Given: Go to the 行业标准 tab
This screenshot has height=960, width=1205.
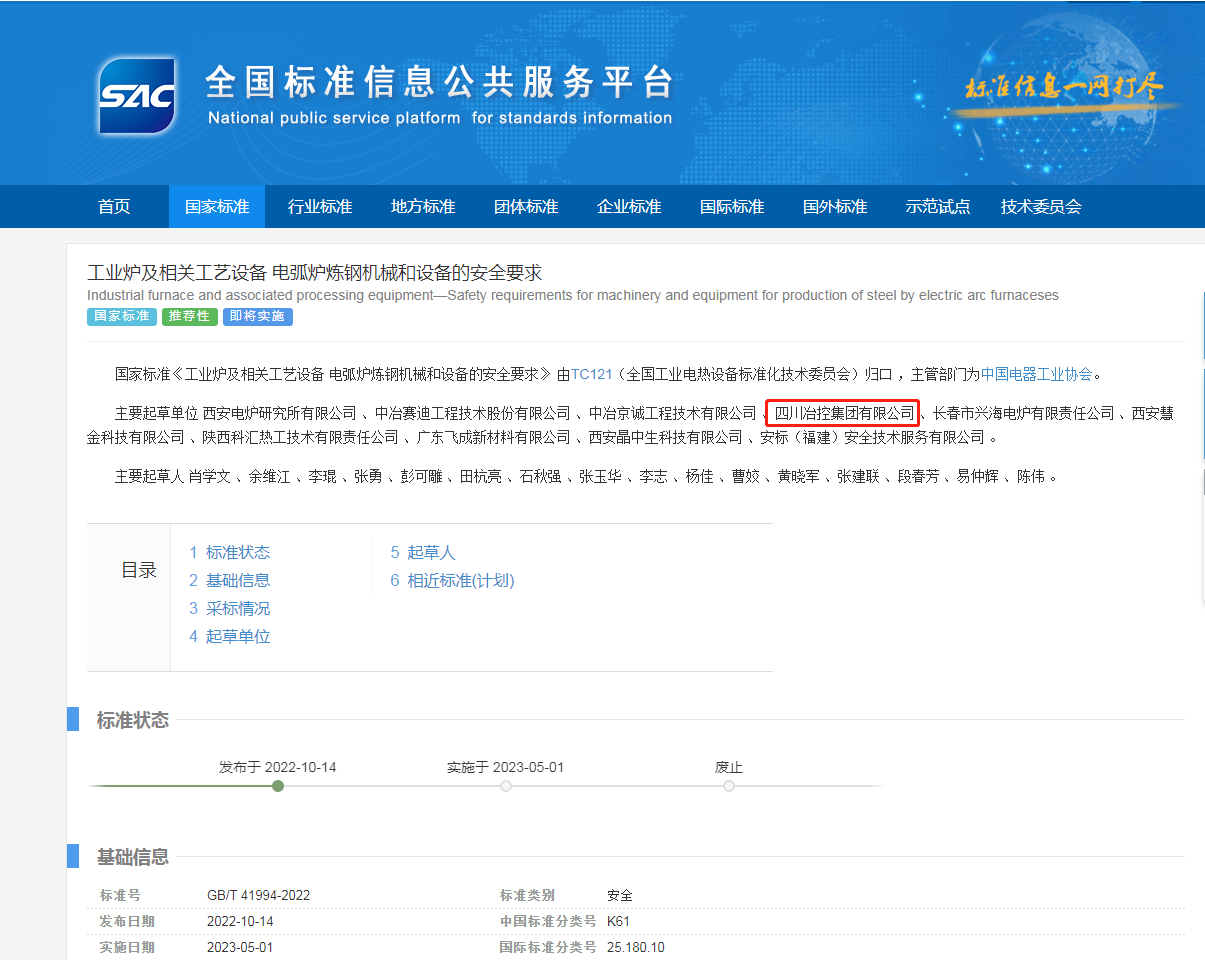Looking at the screenshot, I should 320,207.
